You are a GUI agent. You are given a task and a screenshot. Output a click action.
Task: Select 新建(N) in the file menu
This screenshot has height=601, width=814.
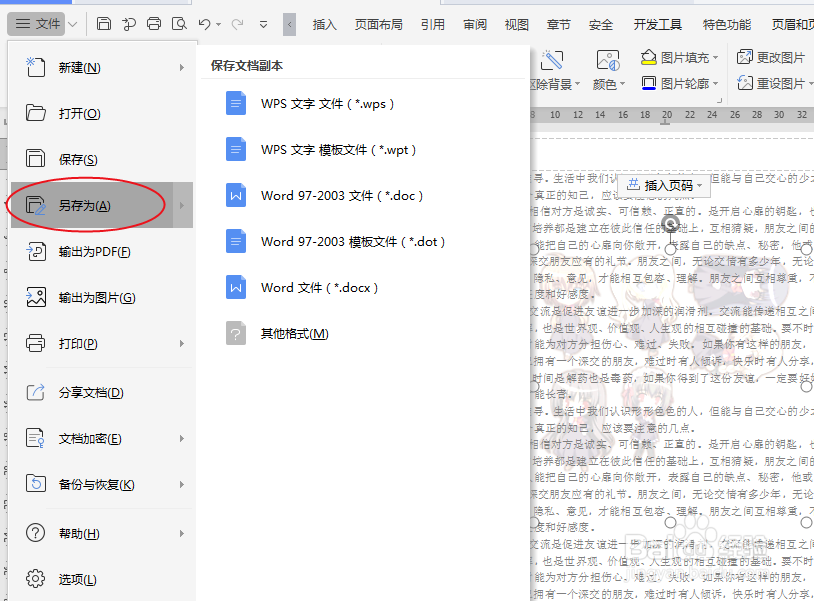pyautogui.click(x=102, y=67)
